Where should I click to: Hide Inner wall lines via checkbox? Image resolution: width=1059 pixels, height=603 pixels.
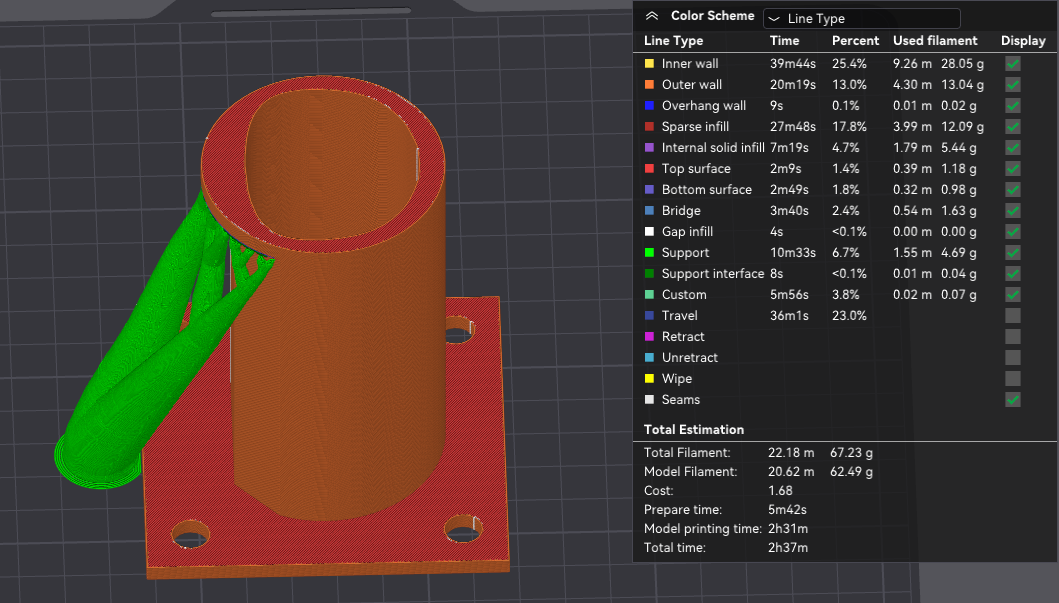(1012, 63)
